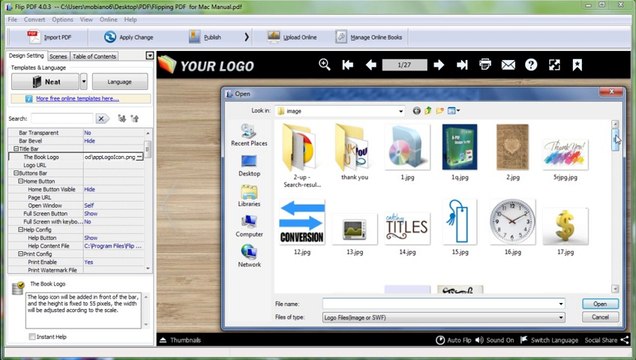The height and width of the screenshot is (360, 636).
Task: Click the Language button
Action: tap(120, 81)
